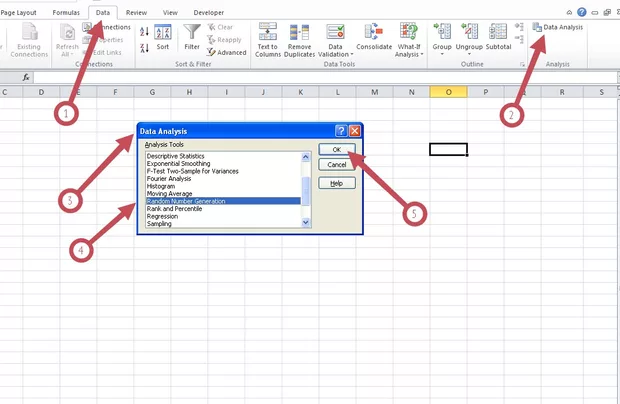The image size is (620, 404).
Task: Click Remove Duplicates
Action: pos(299,40)
